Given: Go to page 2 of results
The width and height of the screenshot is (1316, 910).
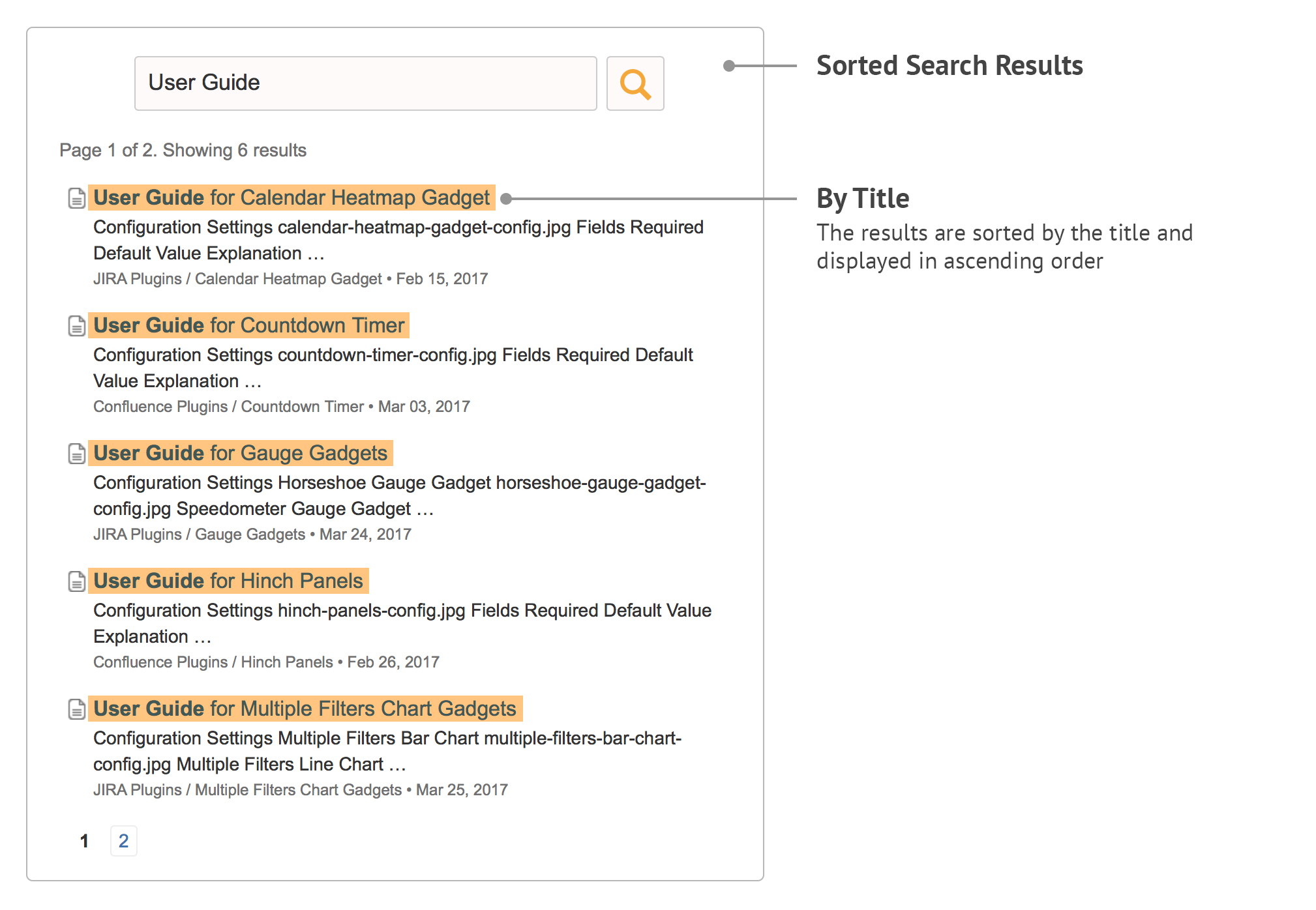Looking at the screenshot, I should [123, 841].
